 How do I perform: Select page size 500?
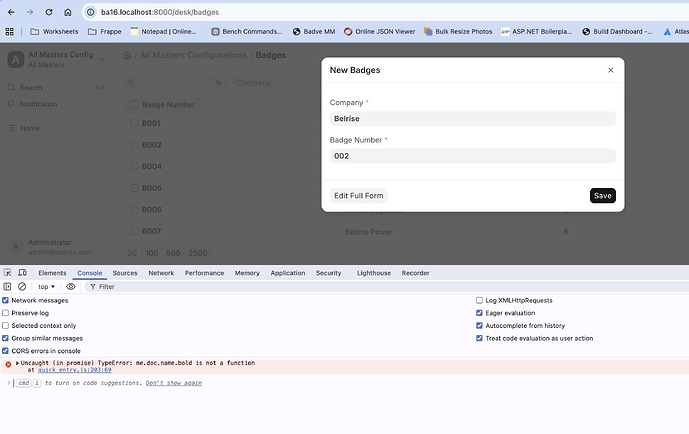coord(173,253)
